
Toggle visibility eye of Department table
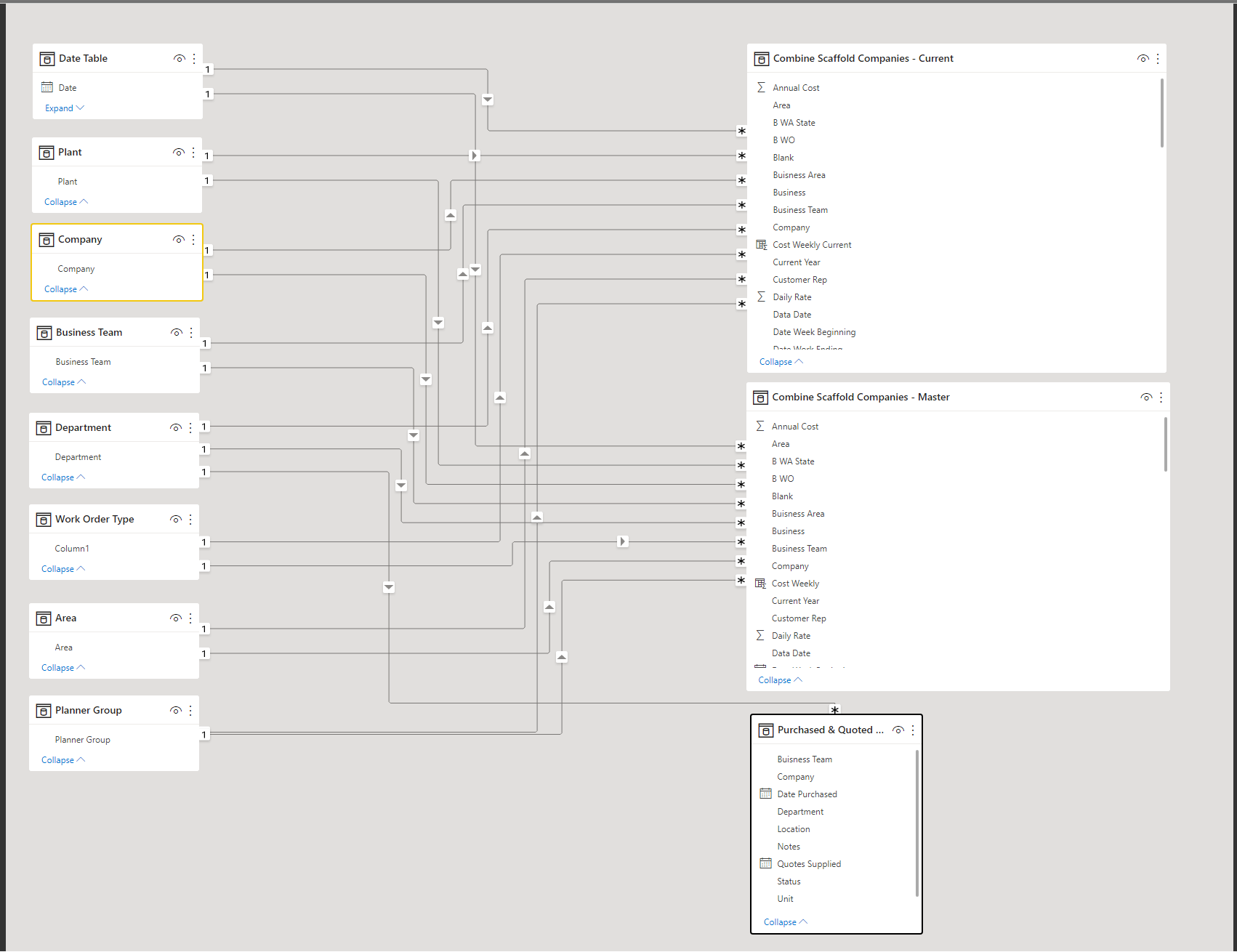[175, 427]
